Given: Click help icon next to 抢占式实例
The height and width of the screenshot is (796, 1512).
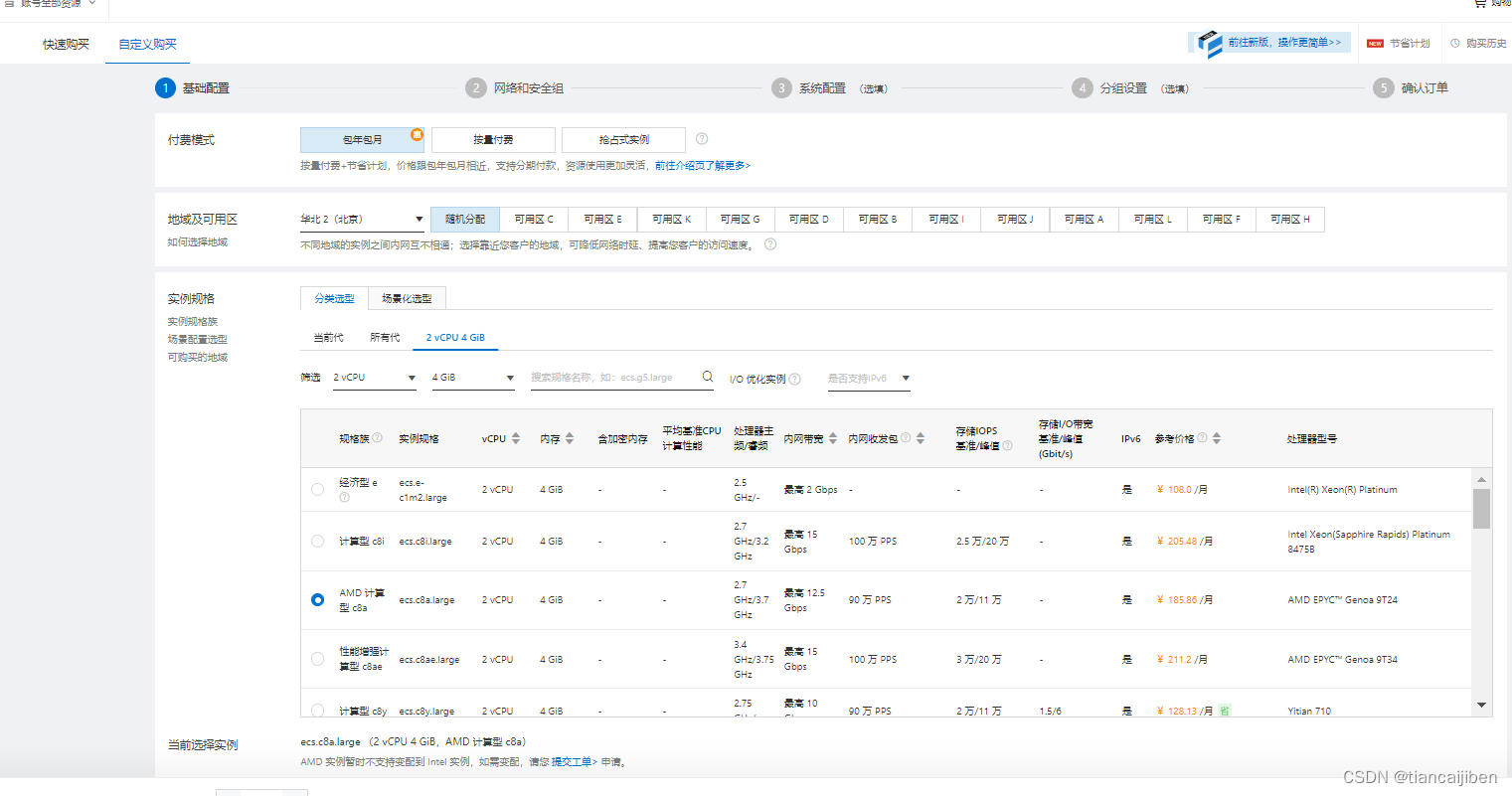Looking at the screenshot, I should tap(702, 139).
